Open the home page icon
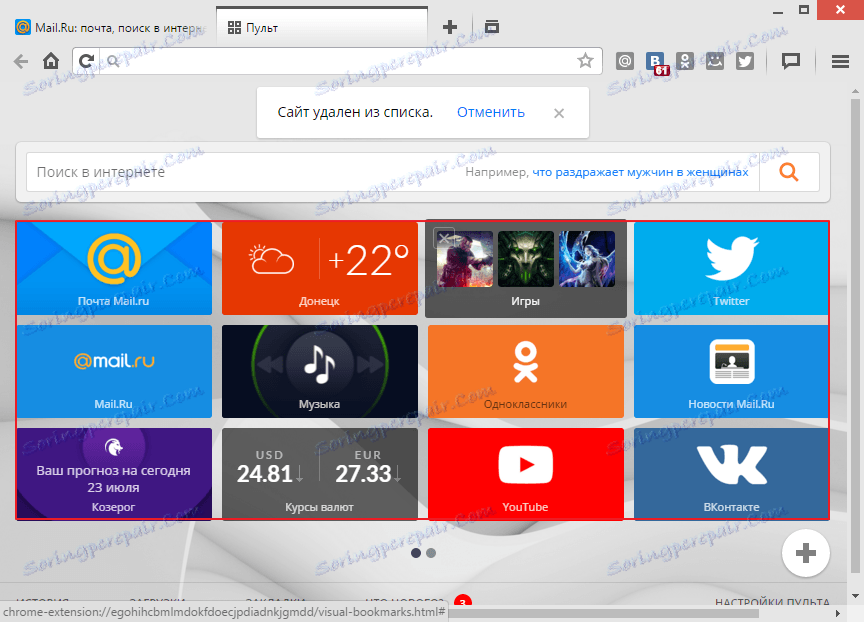The image size is (864, 622). [x=51, y=61]
